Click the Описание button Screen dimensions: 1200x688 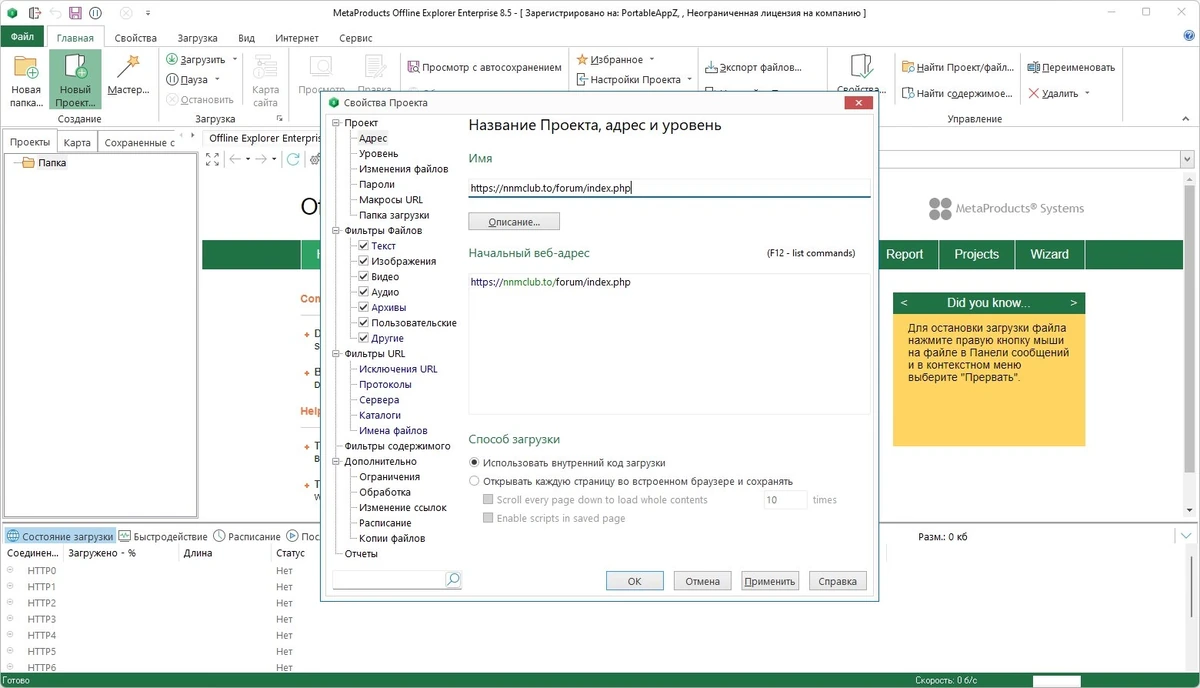coord(514,221)
